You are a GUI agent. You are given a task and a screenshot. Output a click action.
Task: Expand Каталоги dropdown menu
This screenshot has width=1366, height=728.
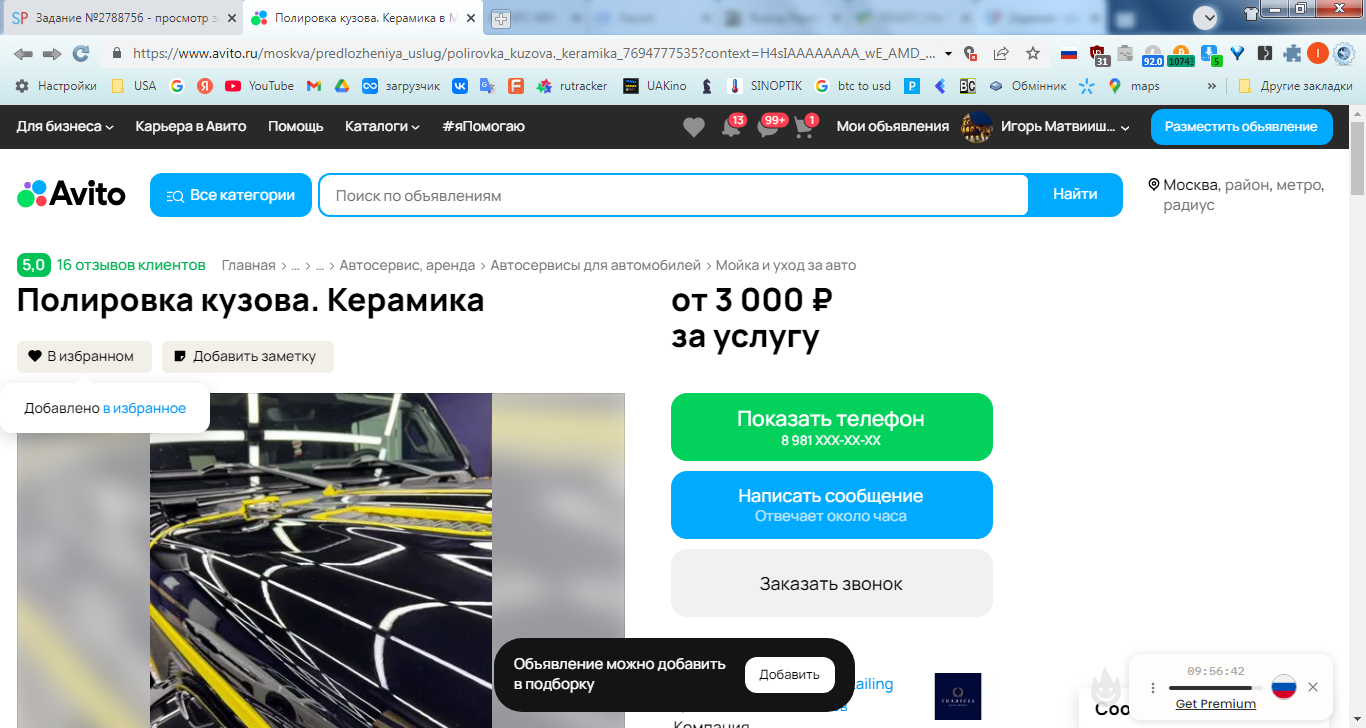[382, 126]
